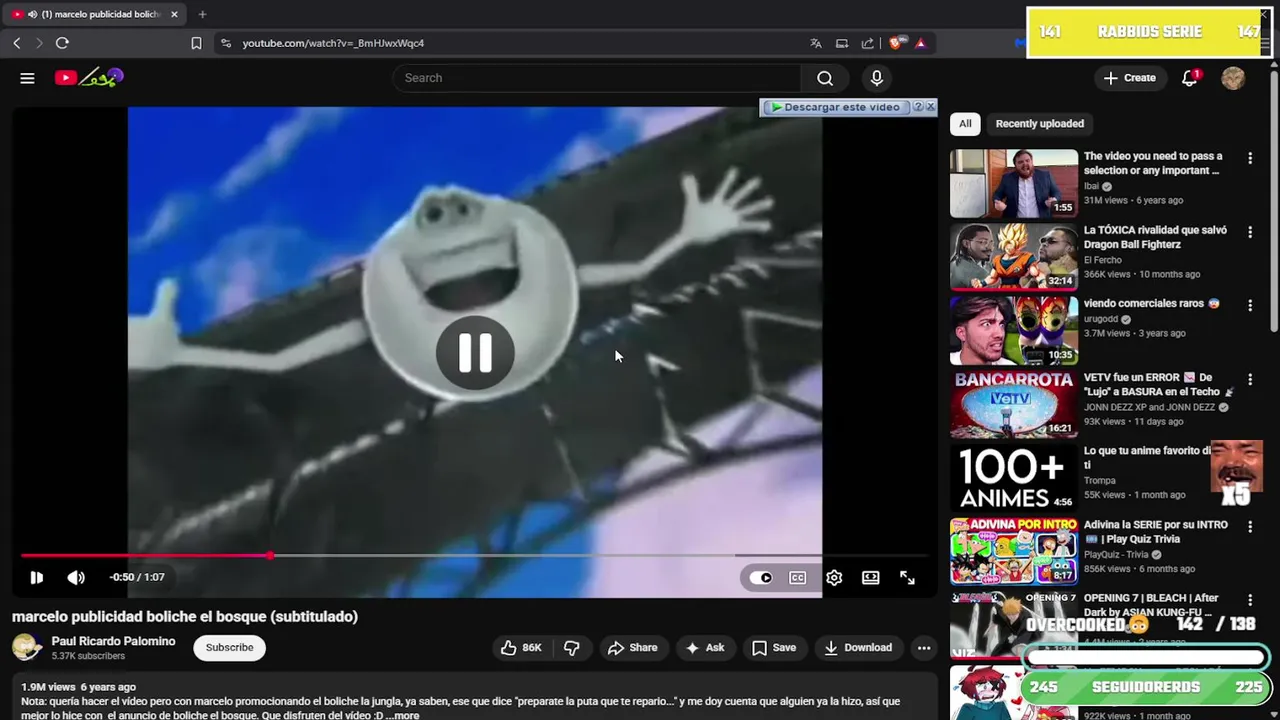Click the address bar URL

[333, 43]
